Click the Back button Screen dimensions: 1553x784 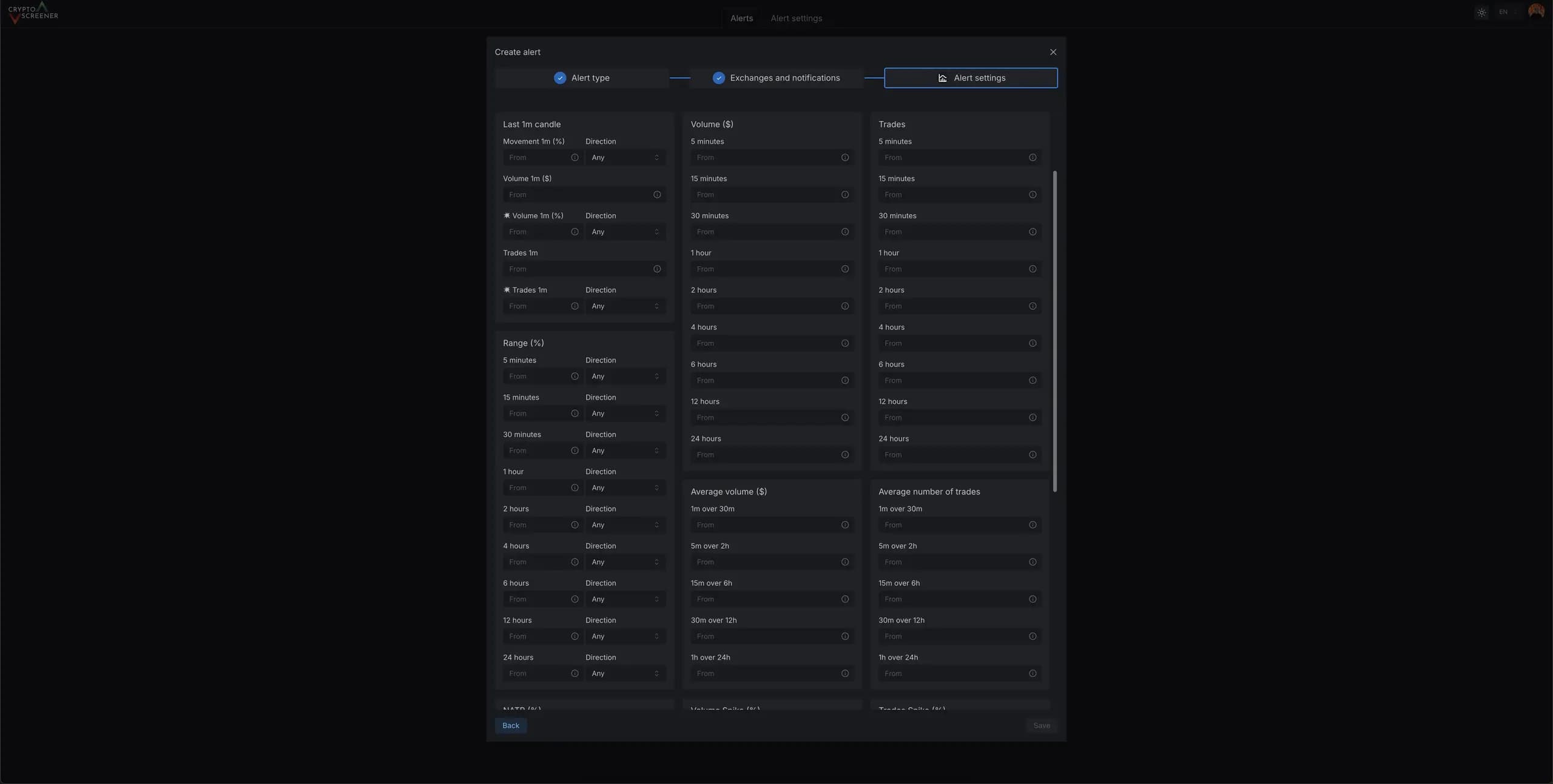510,726
